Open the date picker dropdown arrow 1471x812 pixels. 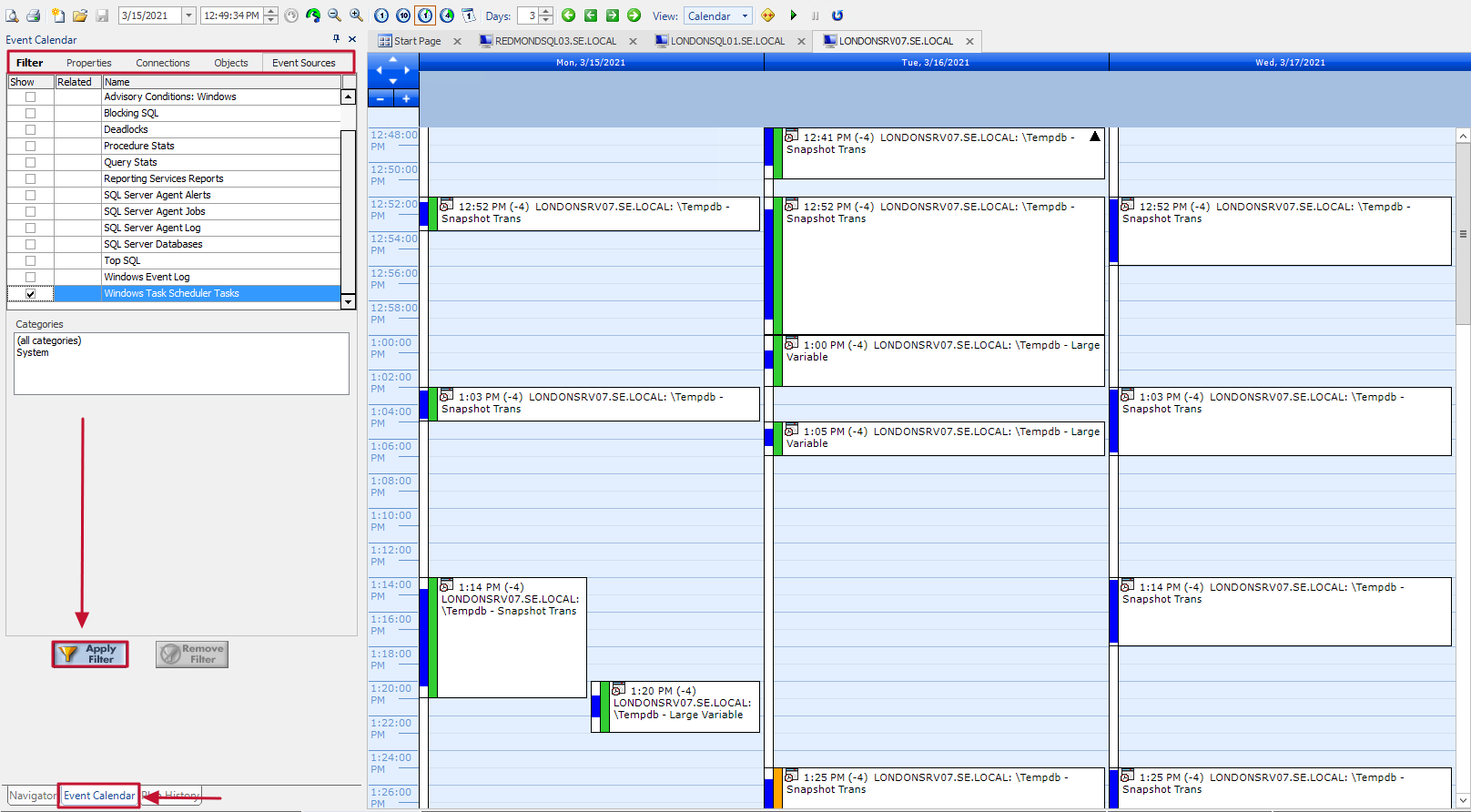coord(188,15)
